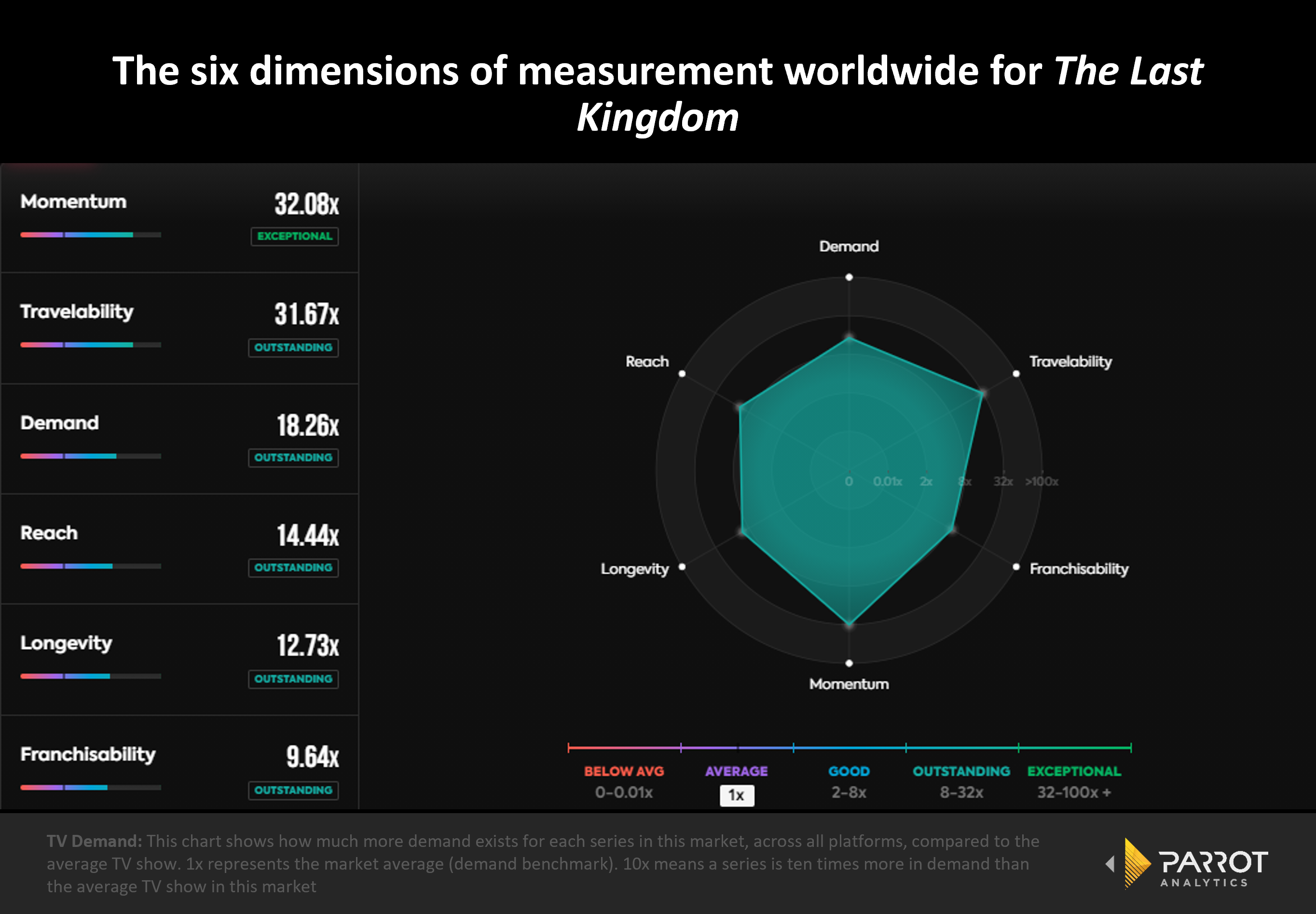This screenshot has height=914, width=1316.
Task: Click the Momentum progress bar
Action: [x=90, y=235]
